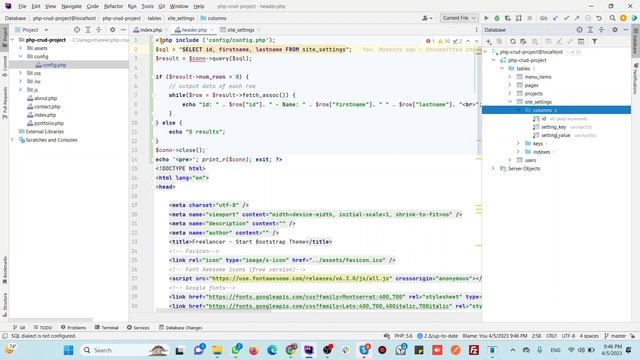The height and width of the screenshot is (360, 640).
Task: Select opened file in Project panel
Action: [77, 30]
